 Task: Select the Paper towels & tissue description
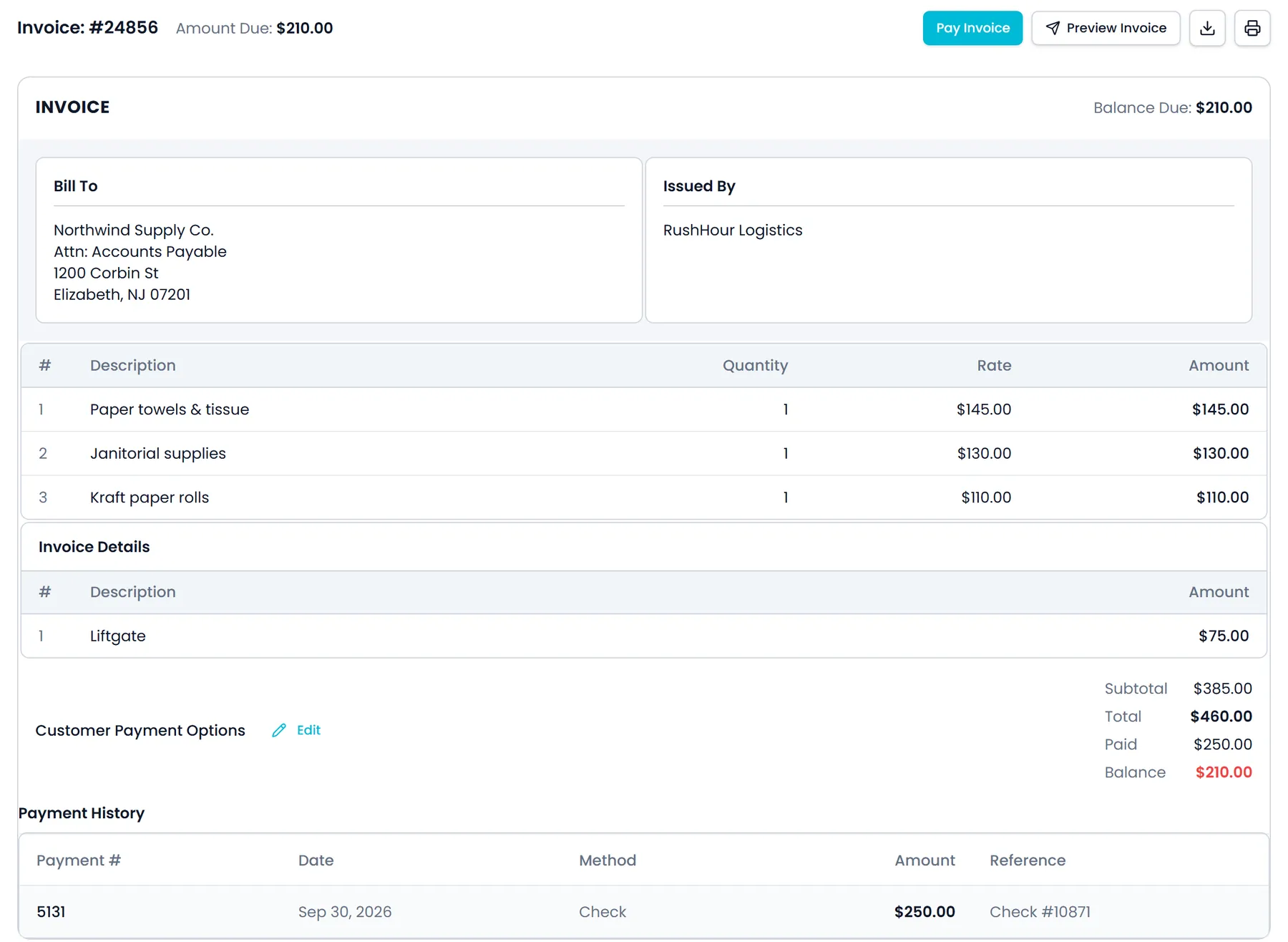tap(170, 409)
